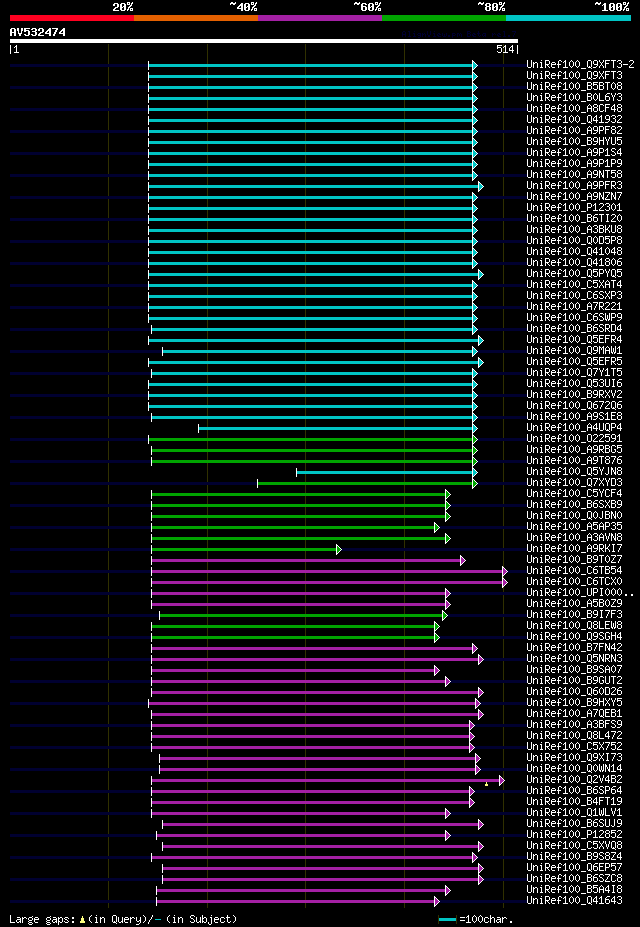The width and height of the screenshot is (640, 927).
Task: Select the UniRef100_B9T0Z7 label
Action: click(x=574, y=561)
